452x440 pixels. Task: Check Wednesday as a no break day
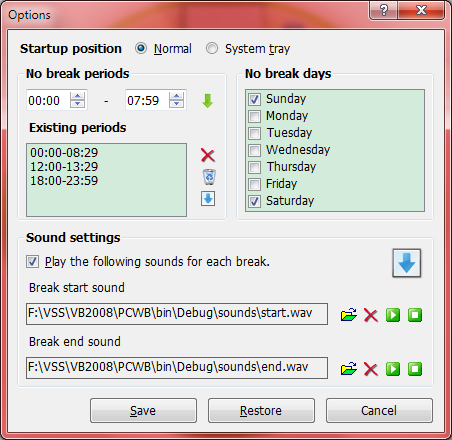click(x=255, y=150)
